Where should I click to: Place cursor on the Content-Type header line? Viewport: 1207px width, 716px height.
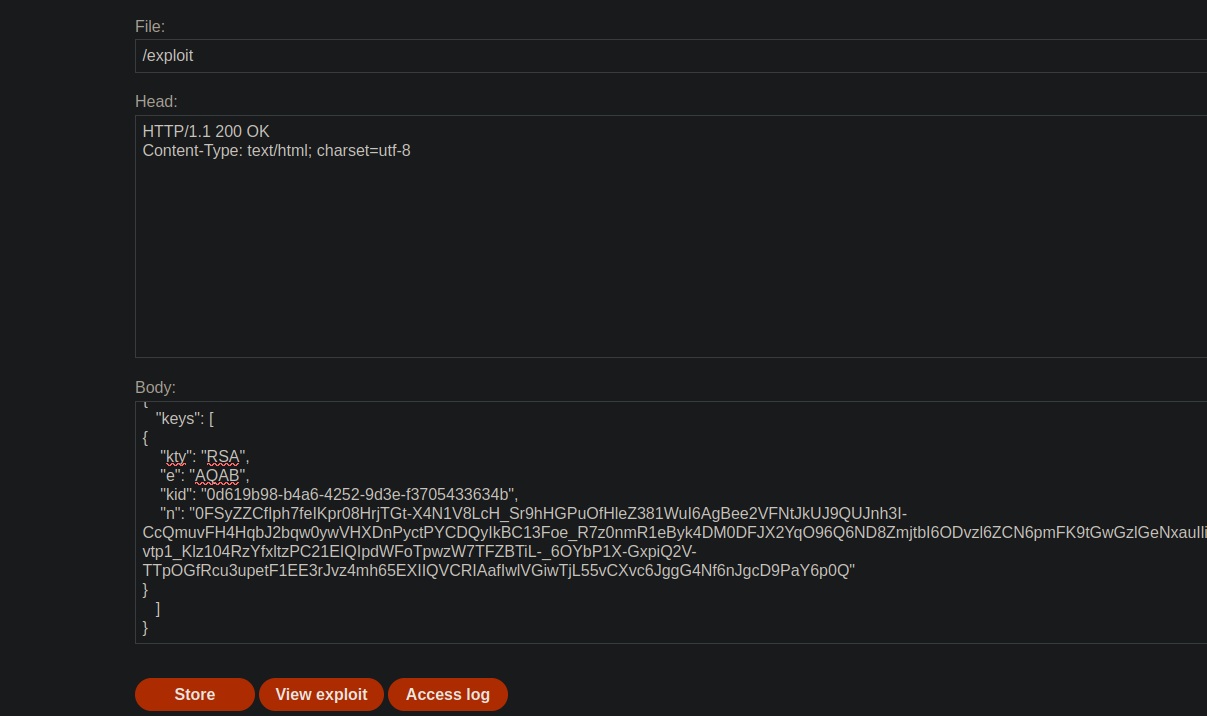click(276, 151)
